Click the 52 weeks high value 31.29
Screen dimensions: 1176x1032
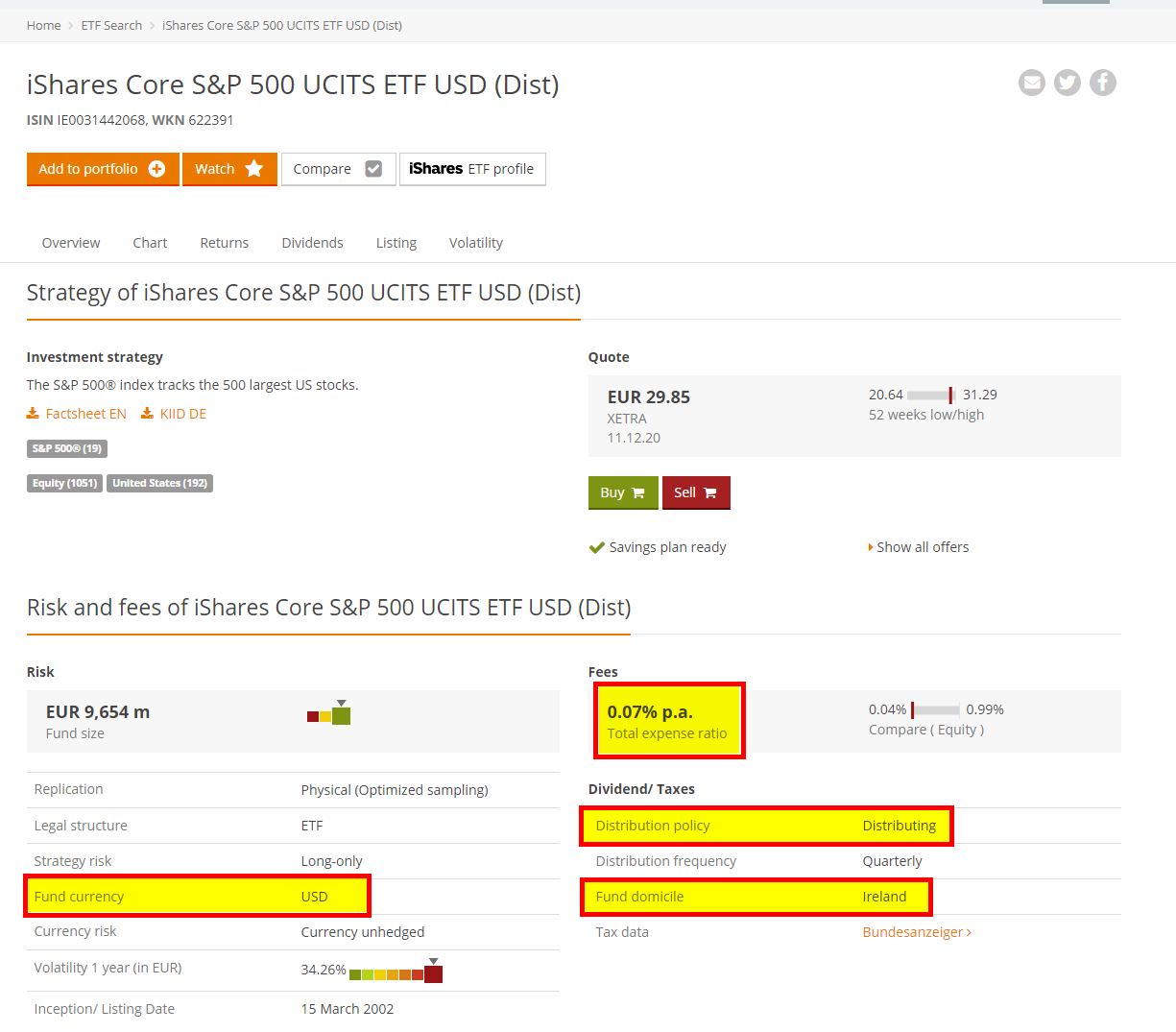tap(980, 395)
